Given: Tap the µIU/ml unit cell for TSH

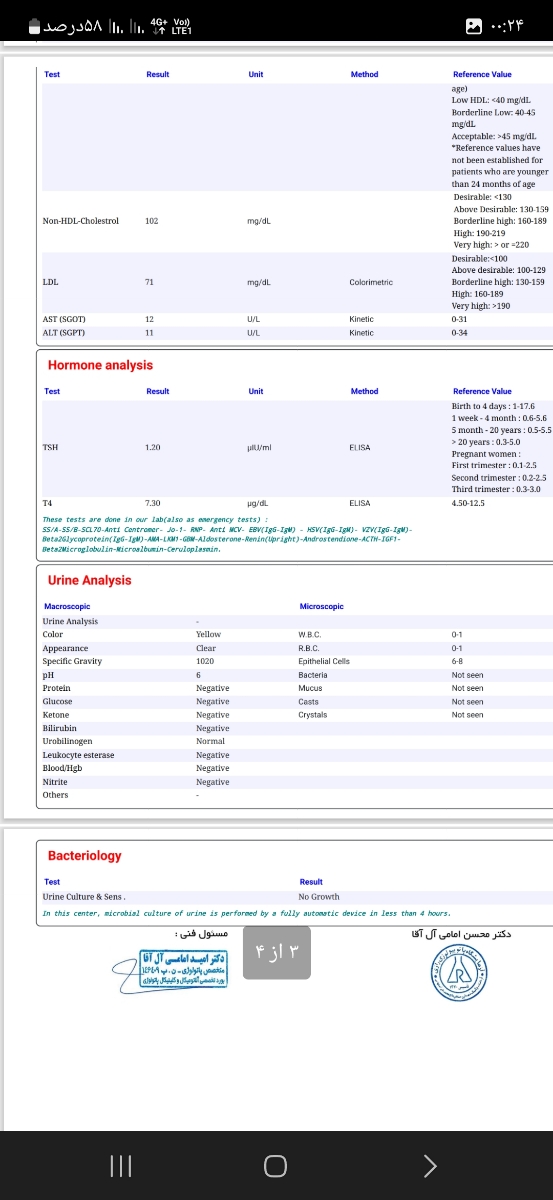Looking at the screenshot, I should [260, 447].
